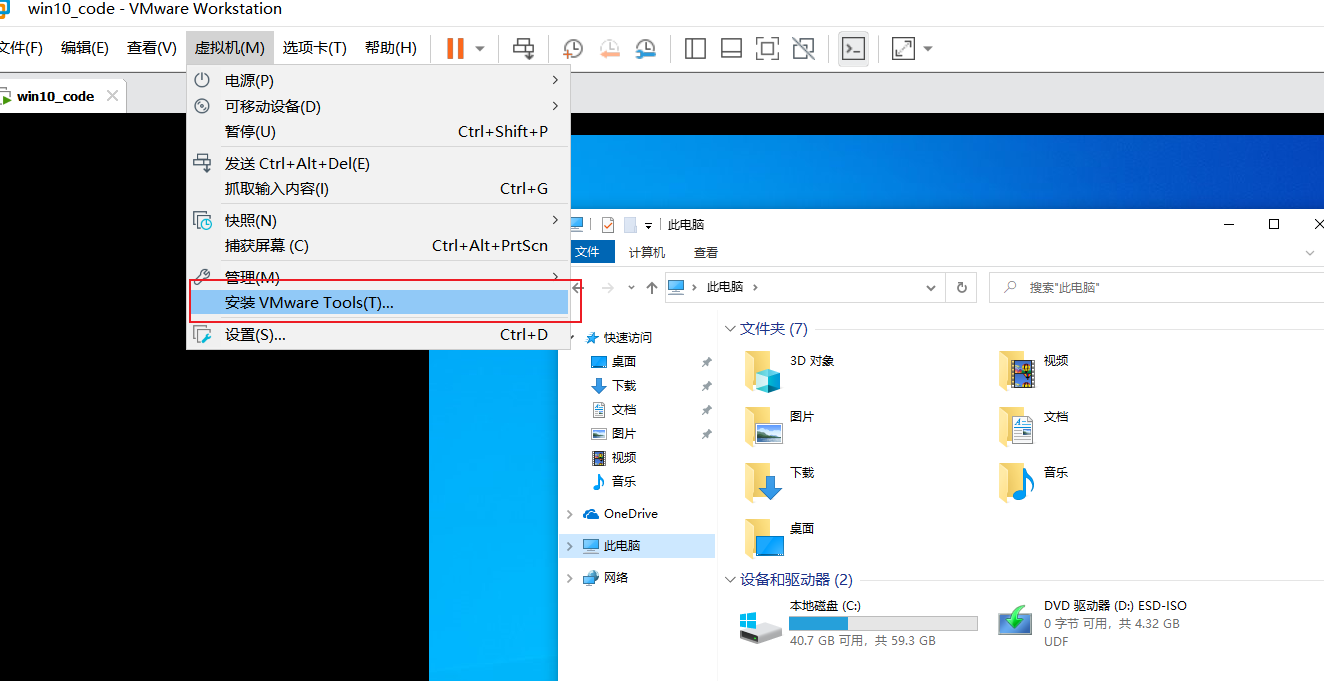Open the power options dropdown beside pause
This screenshot has width=1324, height=681.
(480, 48)
